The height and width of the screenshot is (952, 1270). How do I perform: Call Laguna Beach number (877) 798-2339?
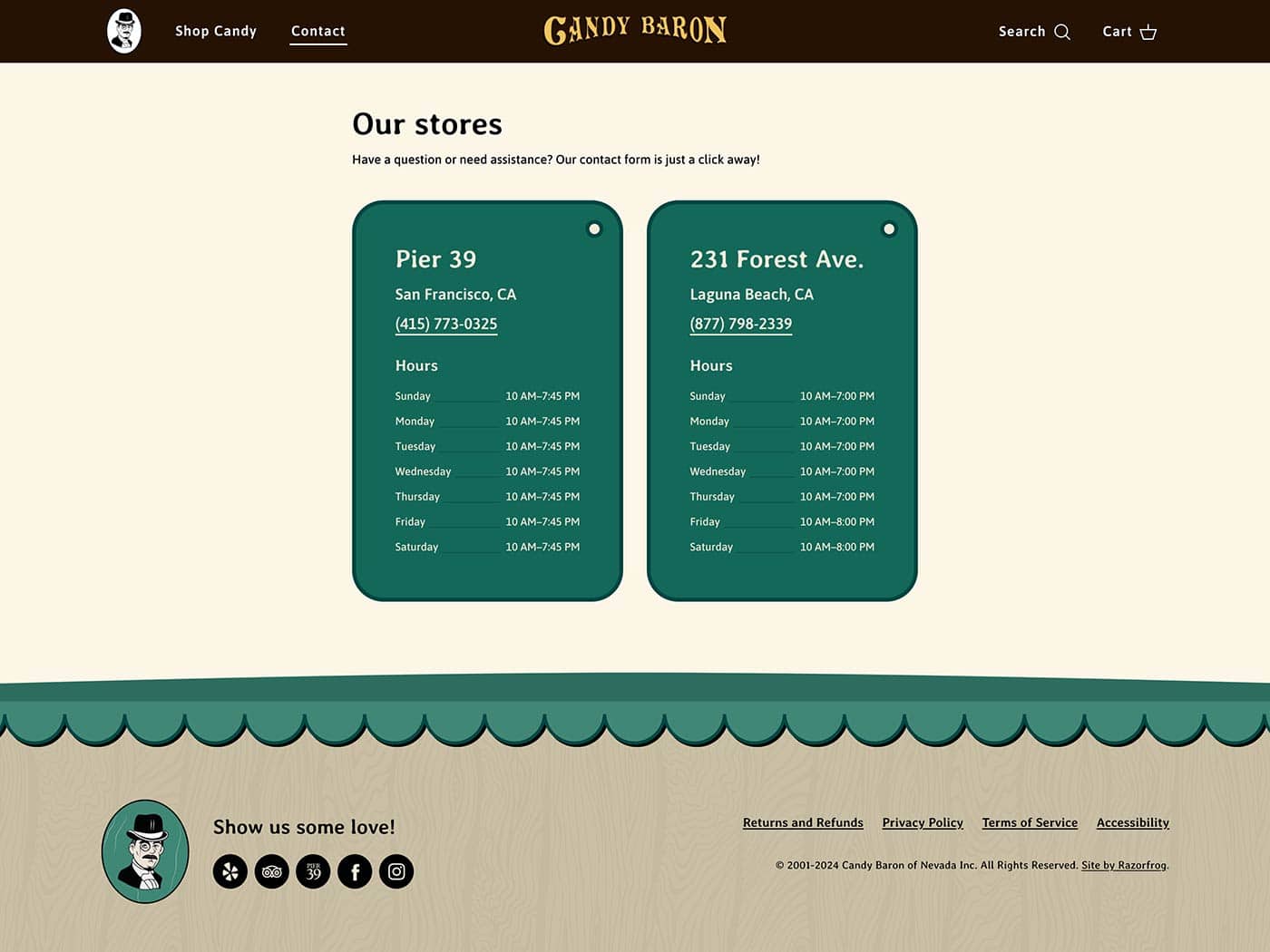pyautogui.click(x=741, y=324)
